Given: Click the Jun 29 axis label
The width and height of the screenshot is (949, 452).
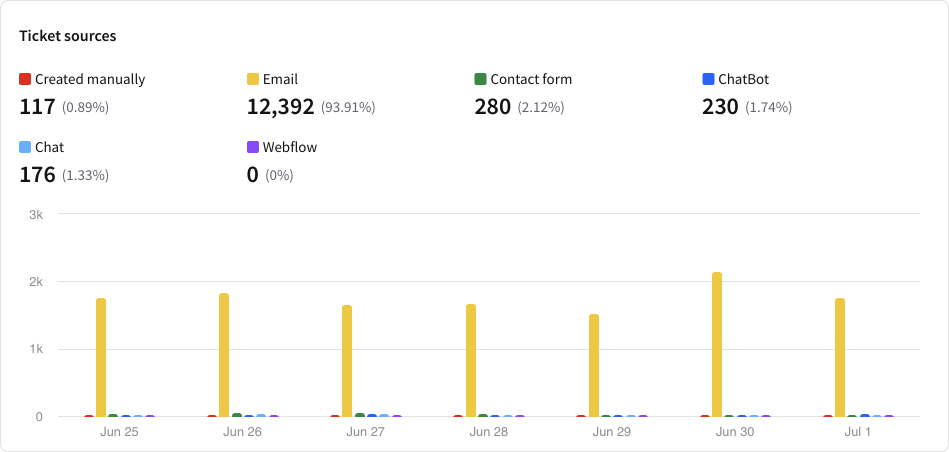Looking at the screenshot, I should 612,433.
